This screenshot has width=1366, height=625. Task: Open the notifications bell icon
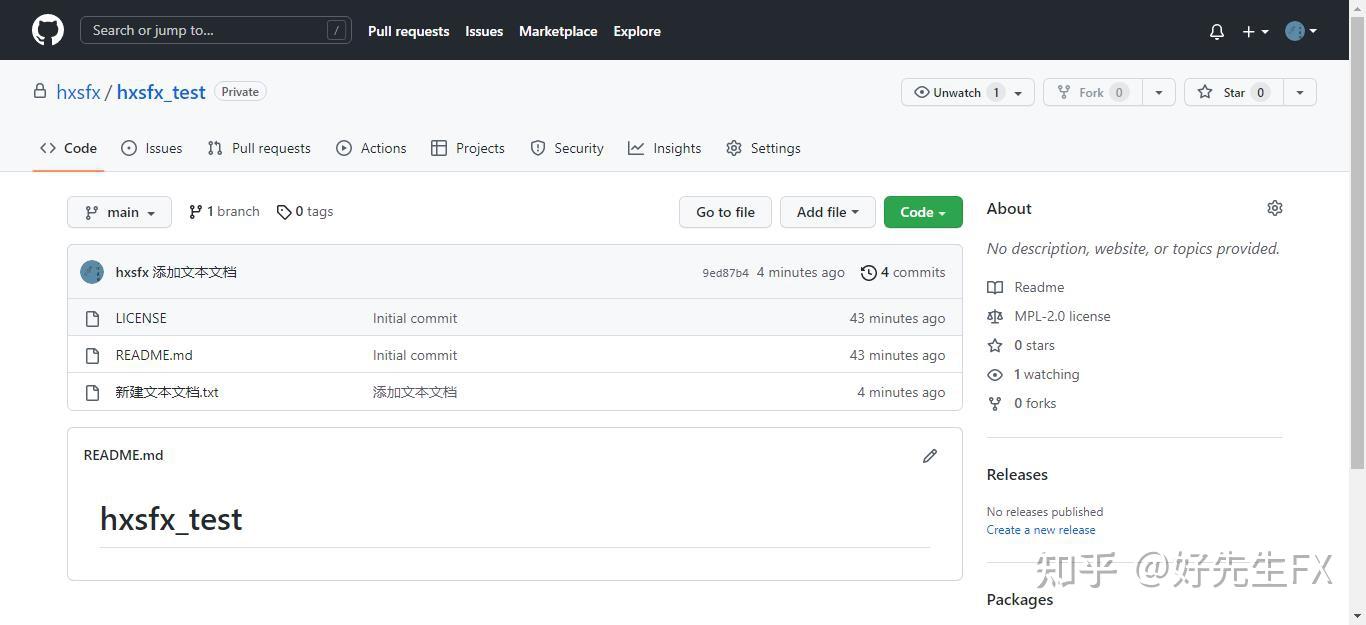click(1216, 31)
